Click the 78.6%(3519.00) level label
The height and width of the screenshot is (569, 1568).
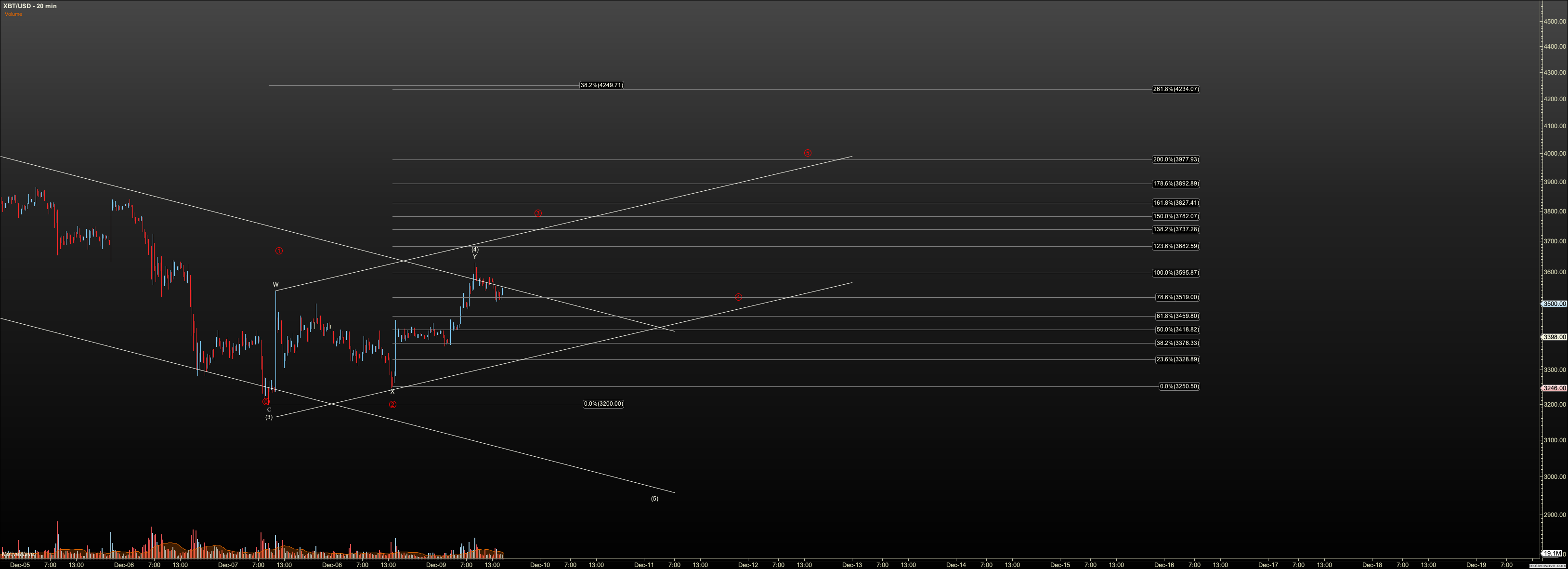tap(1177, 297)
